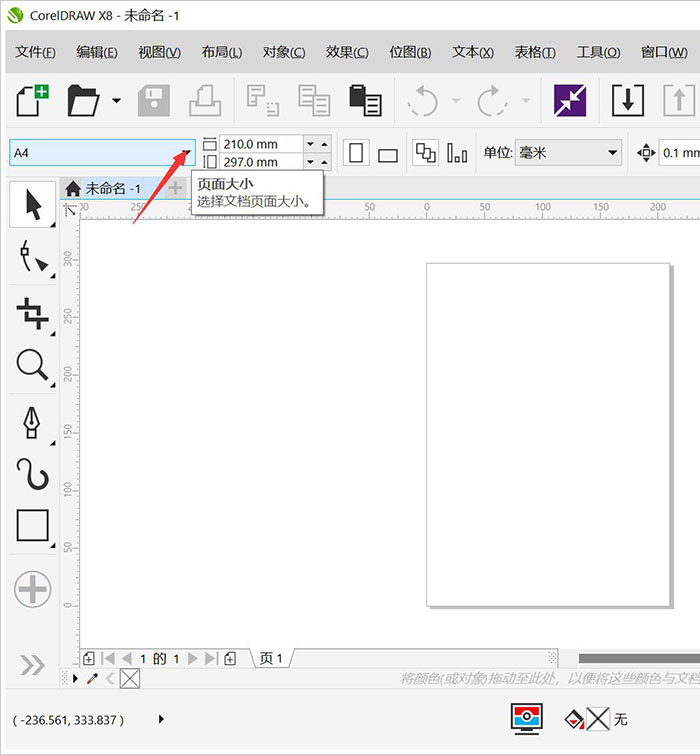Screen dimensions: 700x755
Task: Open the units dropdown showing 毫米
Action: [x=568, y=153]
